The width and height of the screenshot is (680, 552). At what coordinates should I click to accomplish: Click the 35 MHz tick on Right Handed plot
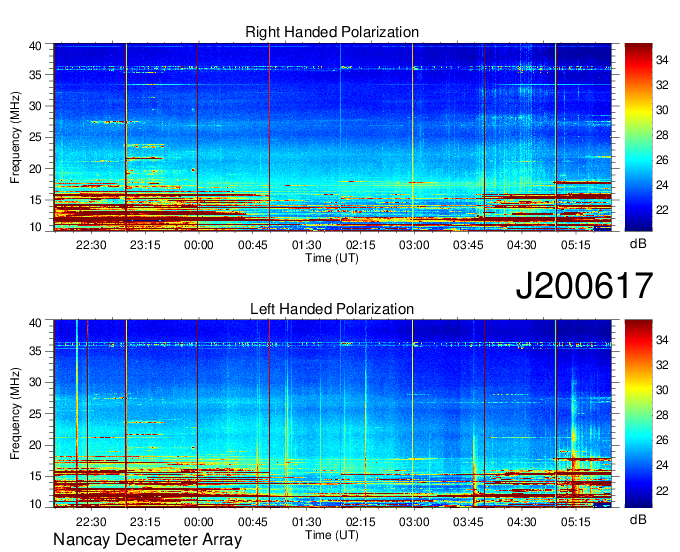point(36,75)
